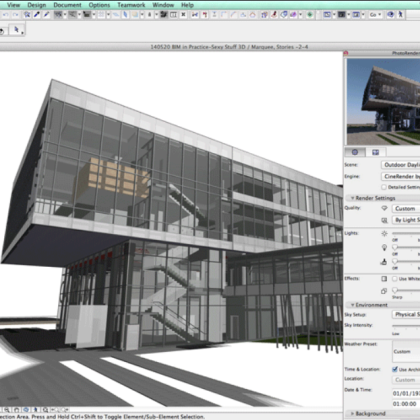Click the blue eye 3D explore icon
The width and height of the screenshot is (420, 420).
coord(391,15)
